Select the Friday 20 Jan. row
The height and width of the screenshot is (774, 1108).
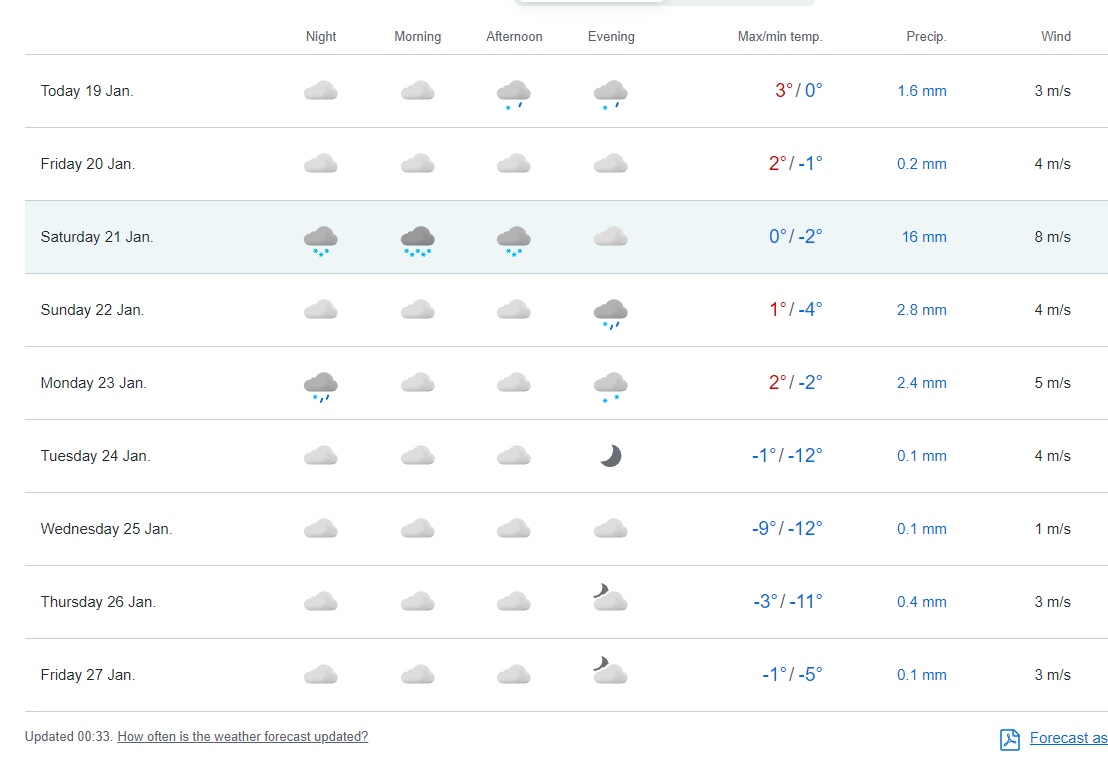tap(88, 164)
